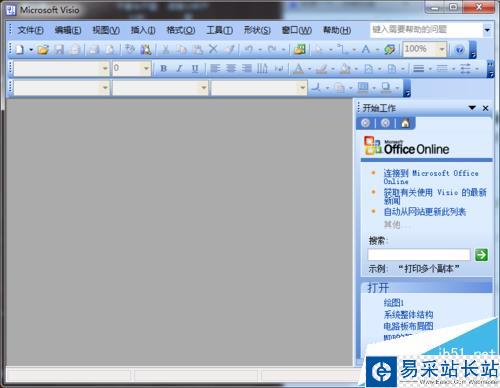Align text left
The image size is (500, 388).
[x=215, y=69]
